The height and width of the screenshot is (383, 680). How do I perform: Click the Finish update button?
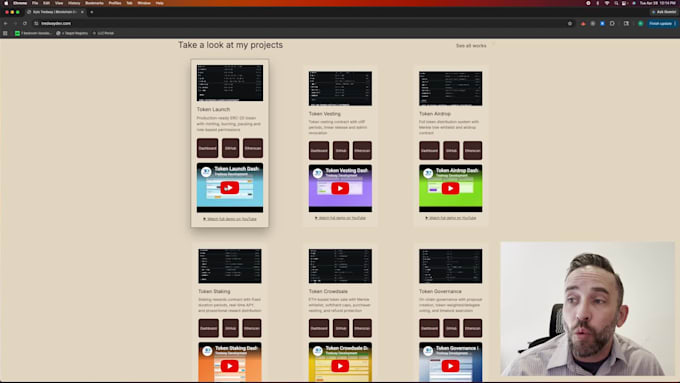tap(662, 23)
